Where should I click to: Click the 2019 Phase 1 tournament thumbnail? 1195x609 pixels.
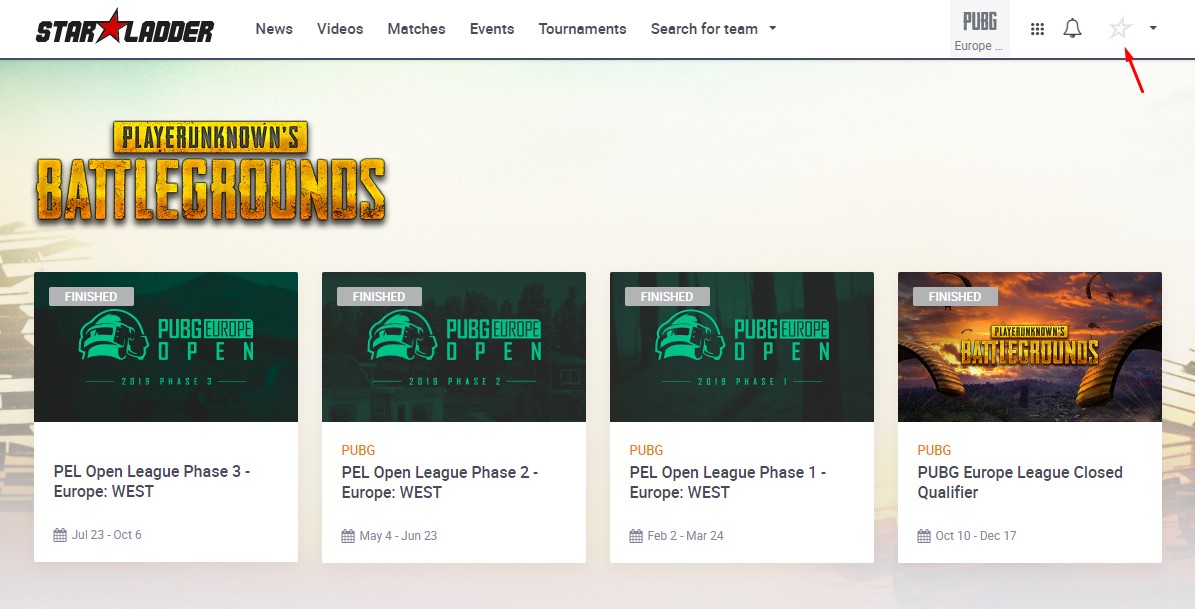tap(741, 347)
